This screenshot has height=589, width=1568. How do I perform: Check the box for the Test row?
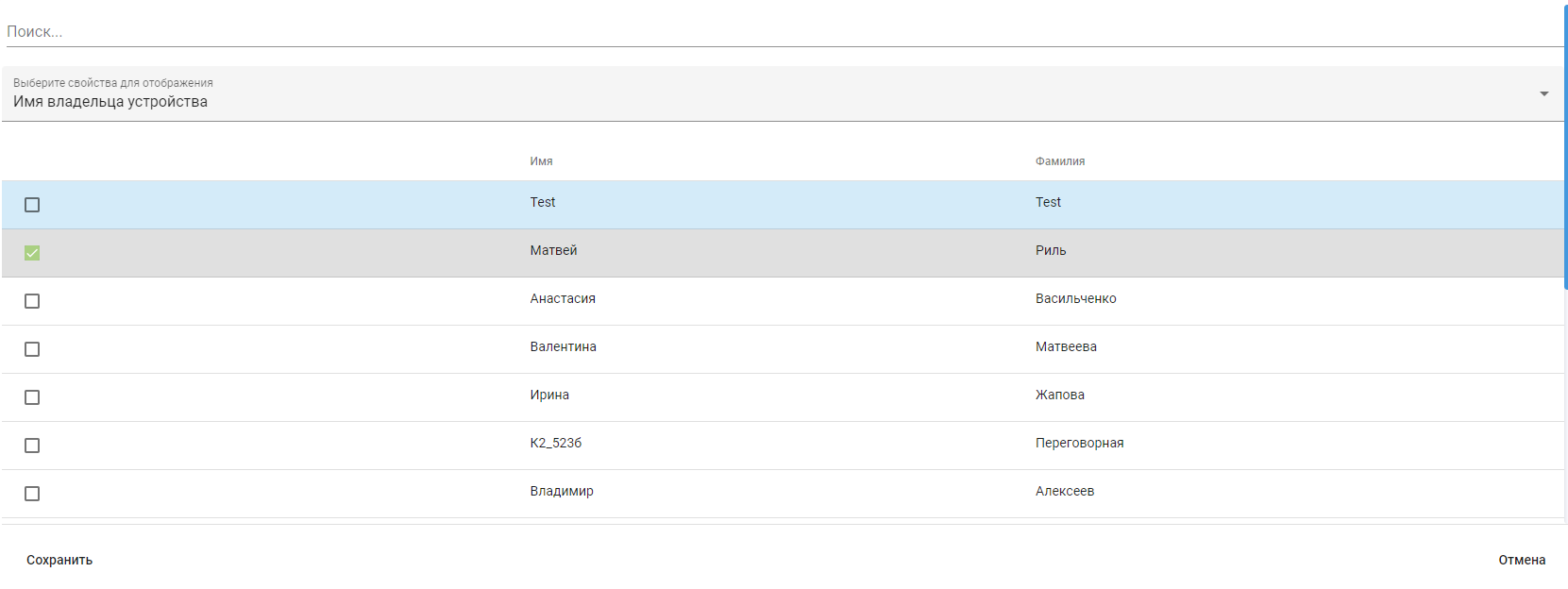coord(32,205)
